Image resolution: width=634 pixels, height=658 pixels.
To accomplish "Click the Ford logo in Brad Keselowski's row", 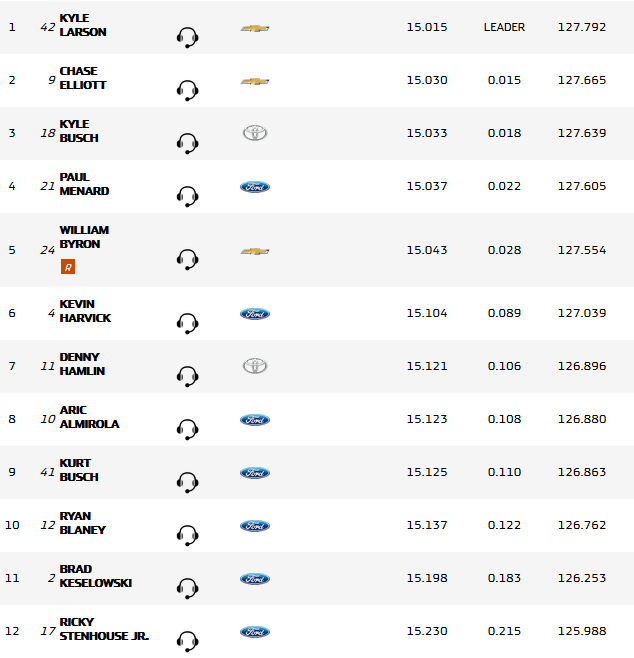I will 255,579.
